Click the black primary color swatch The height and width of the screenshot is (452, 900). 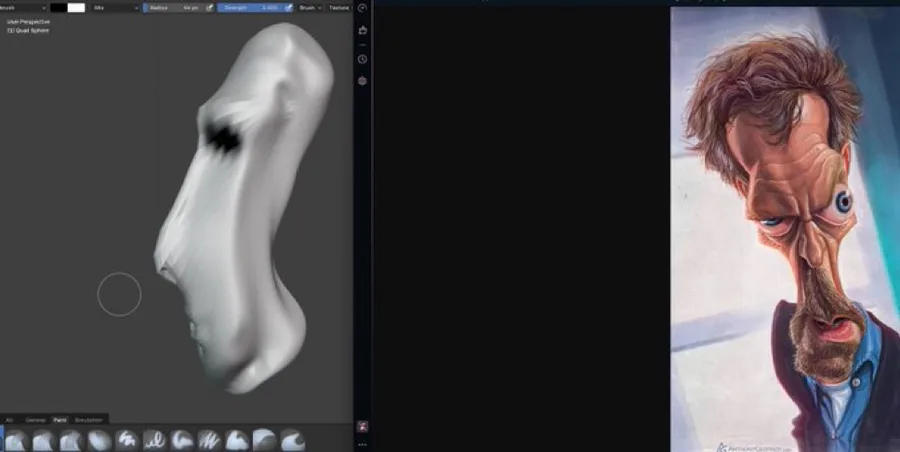[x=59, y=8]
